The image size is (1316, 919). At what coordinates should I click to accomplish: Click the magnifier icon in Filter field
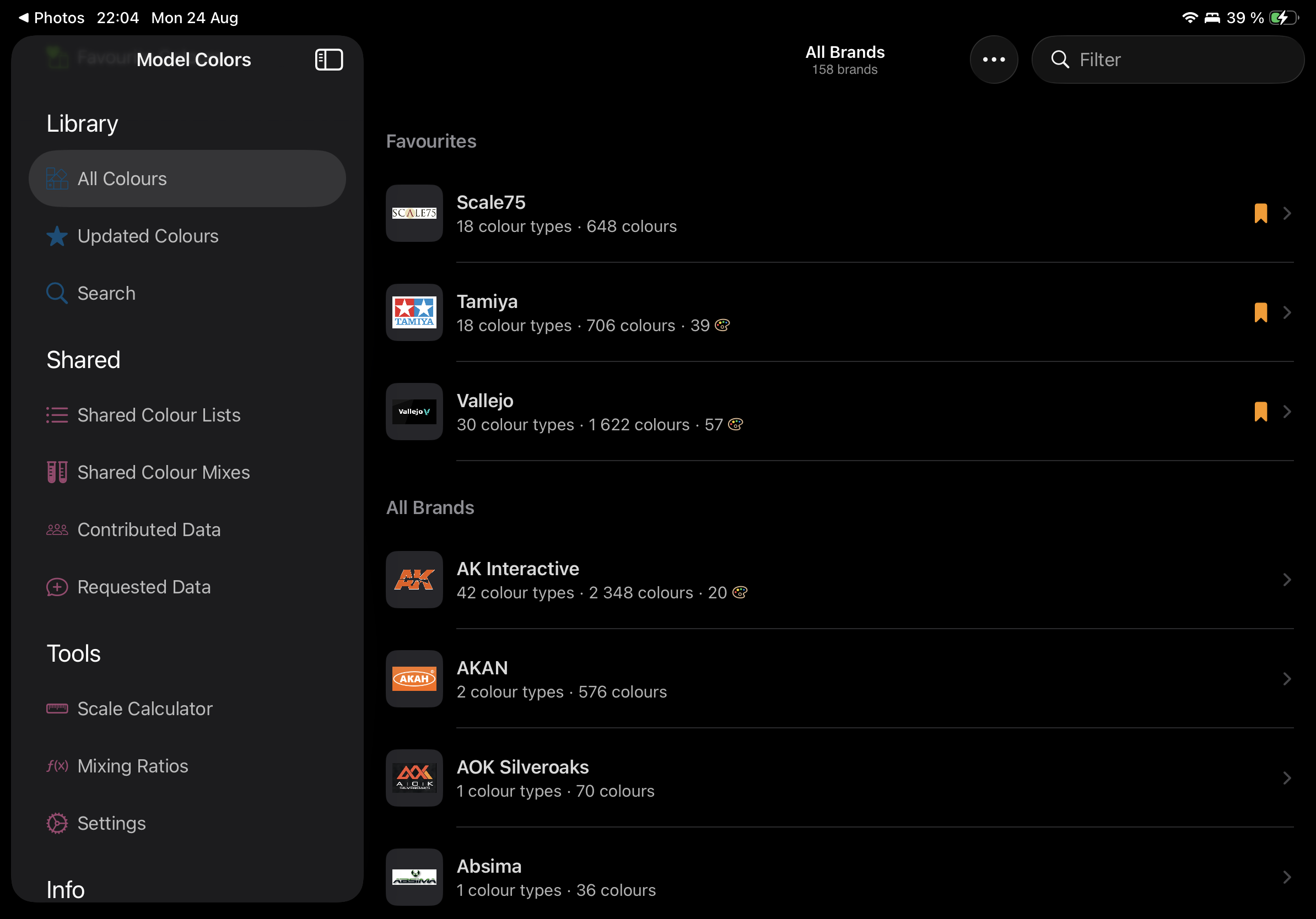click(x=1060, y=60)
